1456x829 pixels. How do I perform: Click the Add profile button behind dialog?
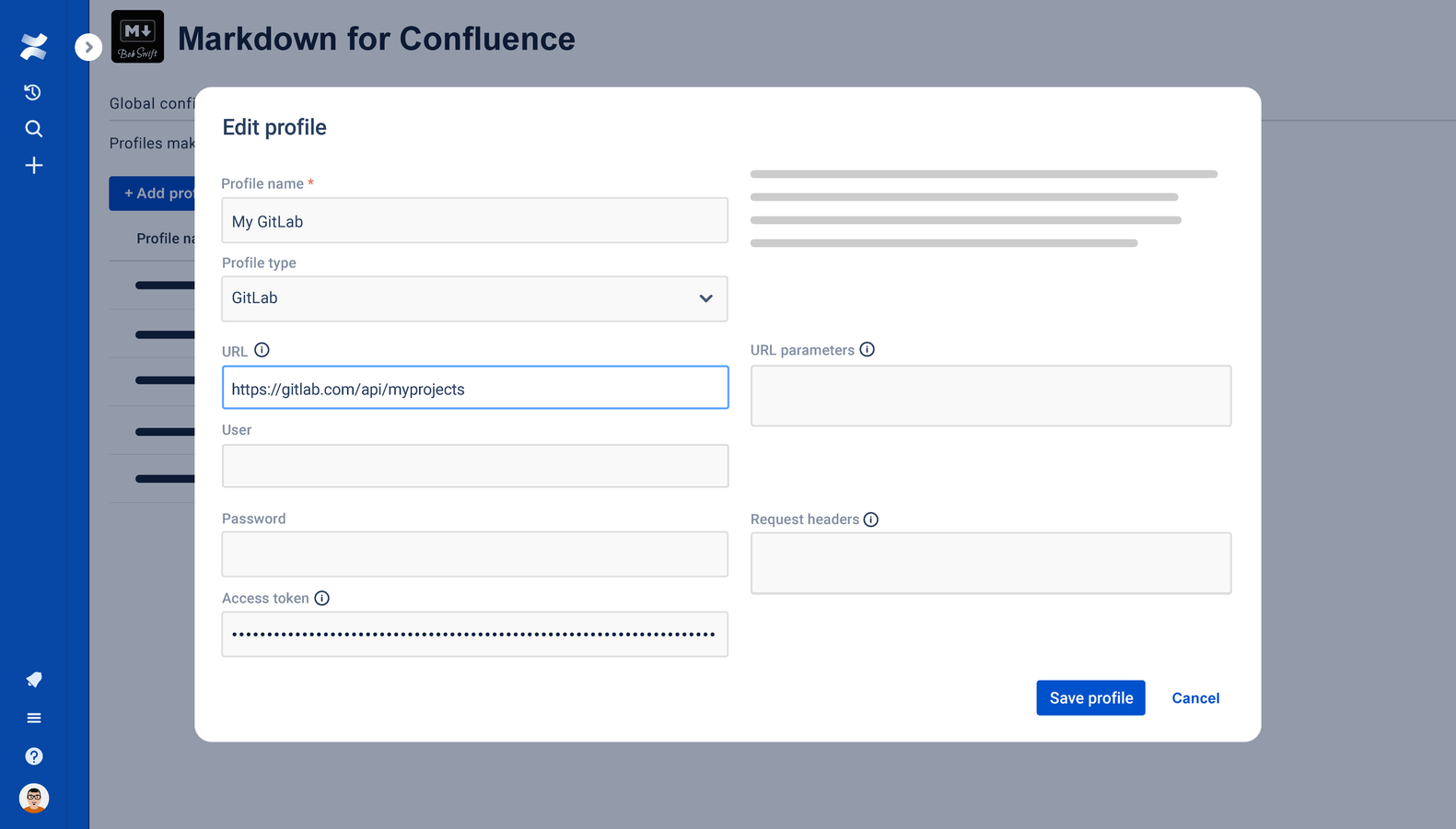click(152, 193)
